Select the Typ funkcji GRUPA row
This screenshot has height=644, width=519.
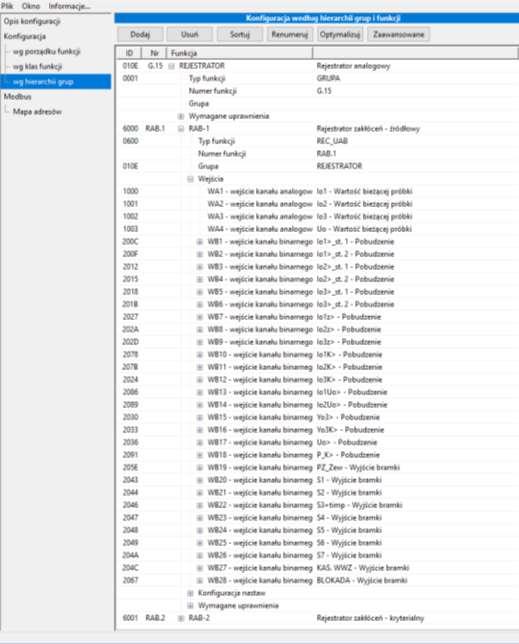[316, 78]
